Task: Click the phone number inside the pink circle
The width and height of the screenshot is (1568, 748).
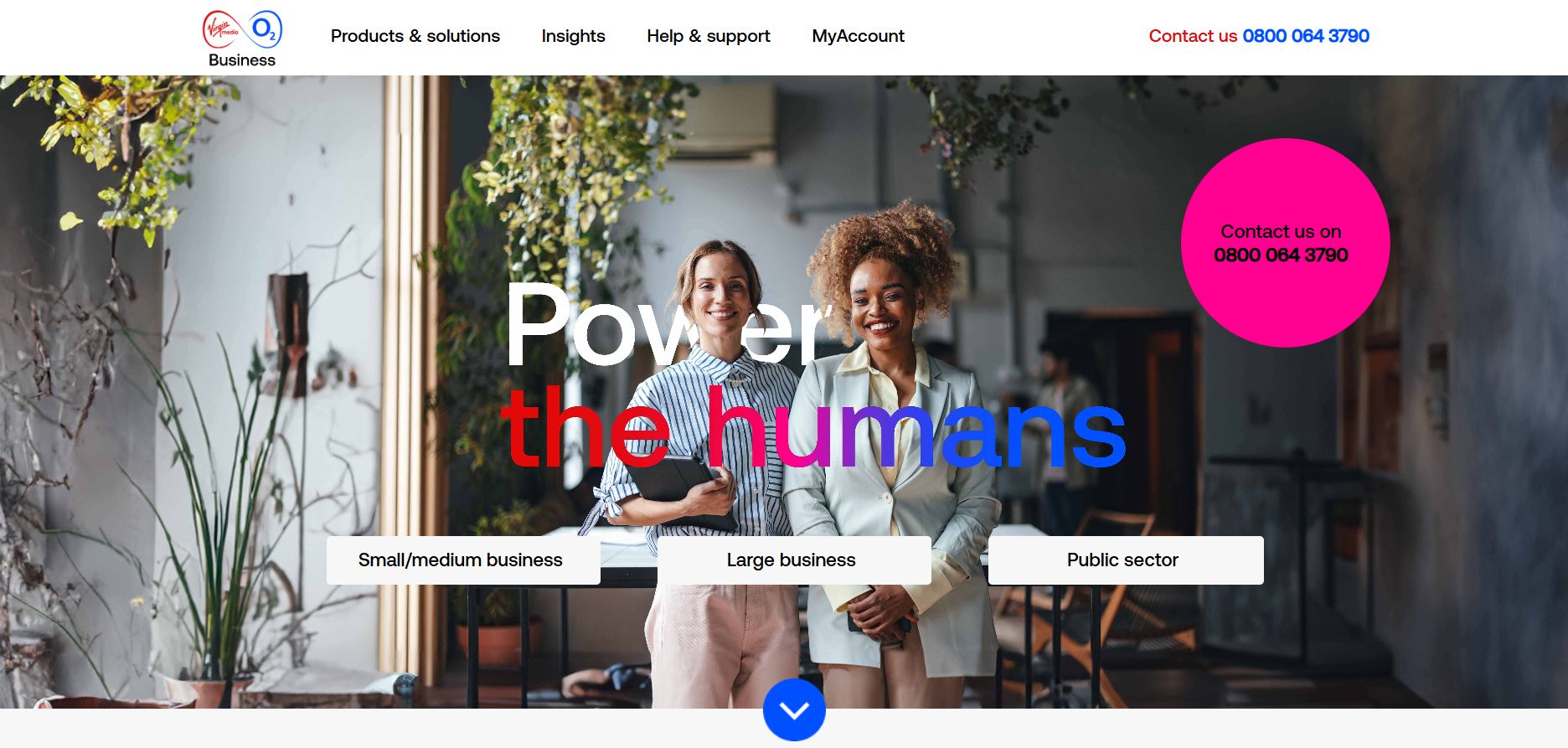Action: (x=1281, y=255)
